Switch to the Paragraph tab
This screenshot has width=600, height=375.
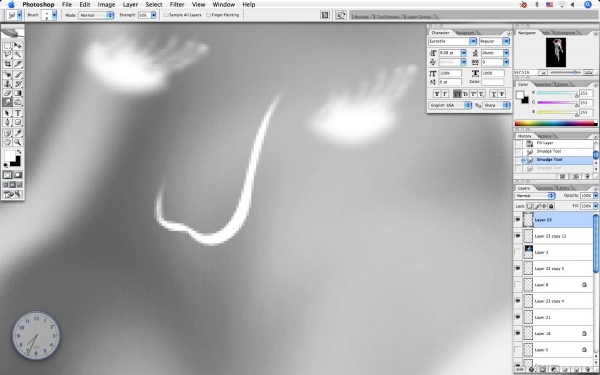tap(465, 33)
